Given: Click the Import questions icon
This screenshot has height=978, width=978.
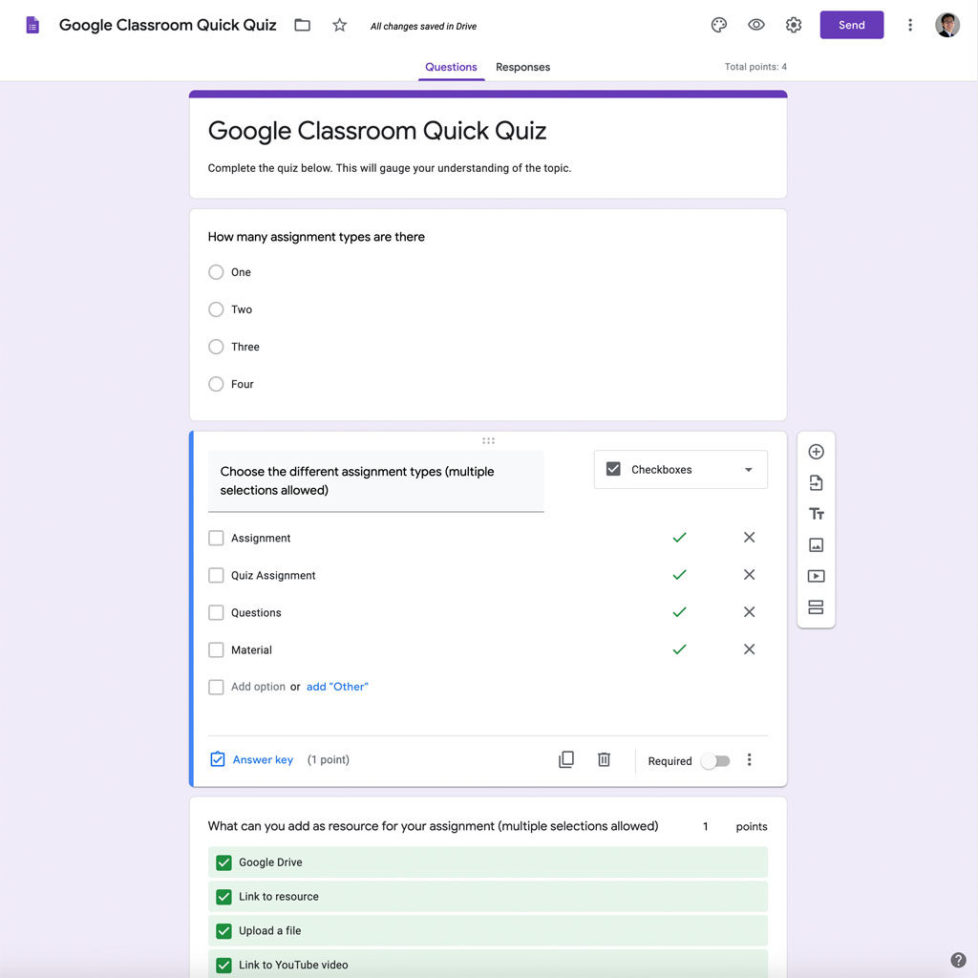Looking at the screenshot, I should pyautogui.click(x=816, y=483).
